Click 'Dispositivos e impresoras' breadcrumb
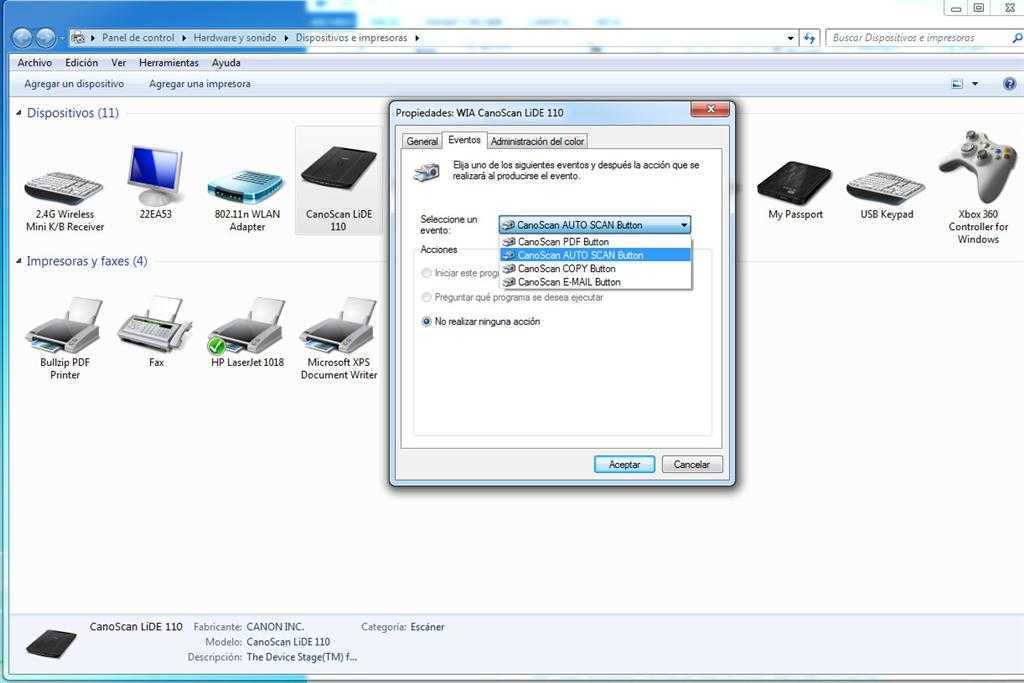The image size is (1024, 683). (351, 38)
